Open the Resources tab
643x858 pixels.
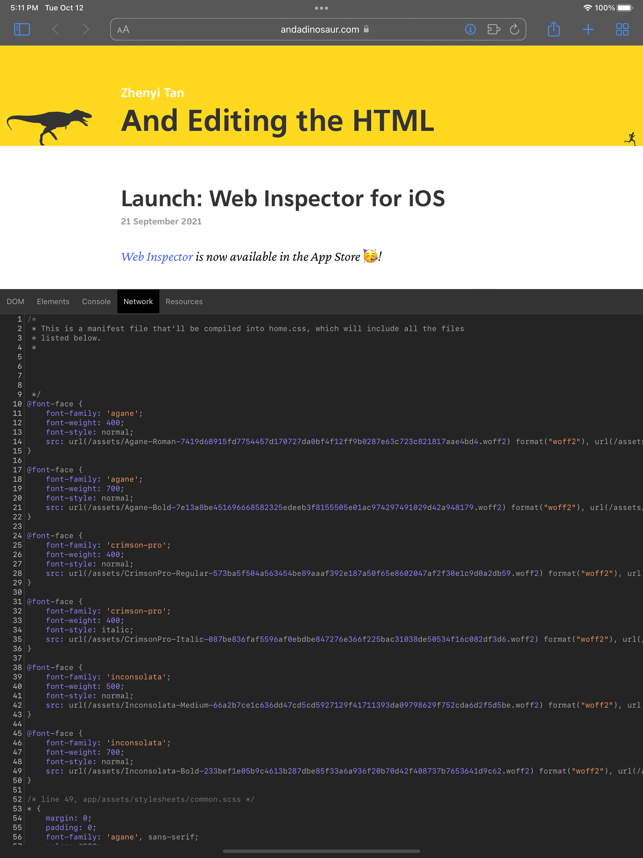click(184, 302)
